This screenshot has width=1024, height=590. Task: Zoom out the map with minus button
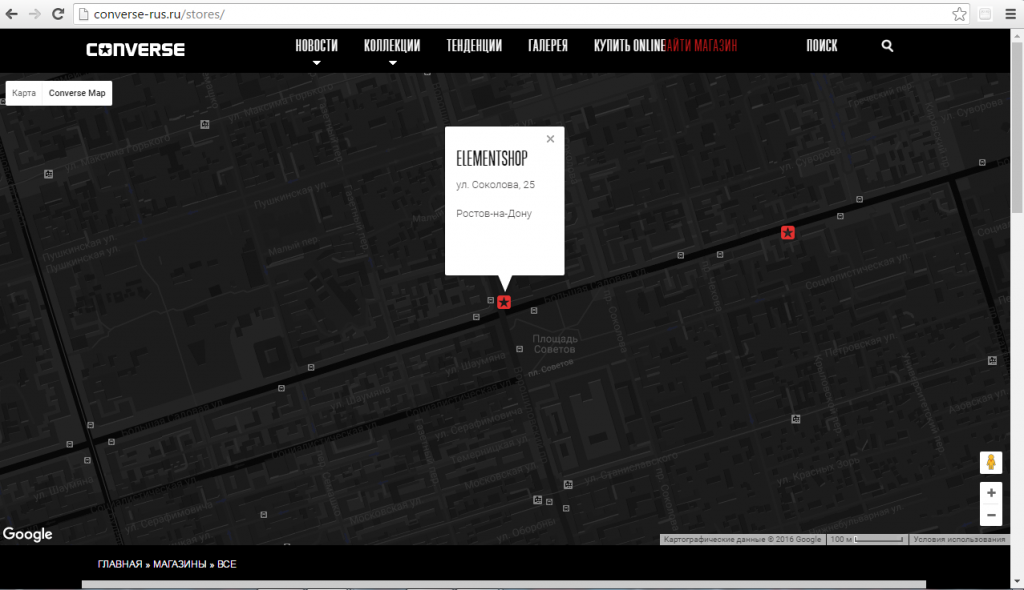pos(991,516)
